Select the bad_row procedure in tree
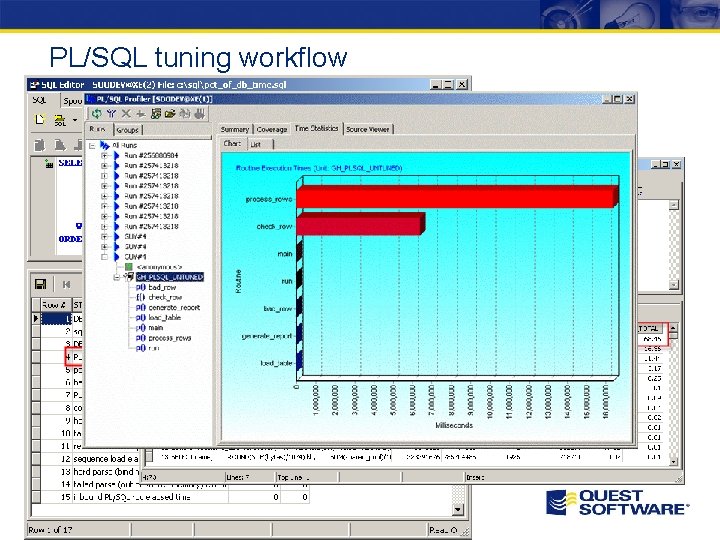720x540 pixels. (x=162, y=287)
